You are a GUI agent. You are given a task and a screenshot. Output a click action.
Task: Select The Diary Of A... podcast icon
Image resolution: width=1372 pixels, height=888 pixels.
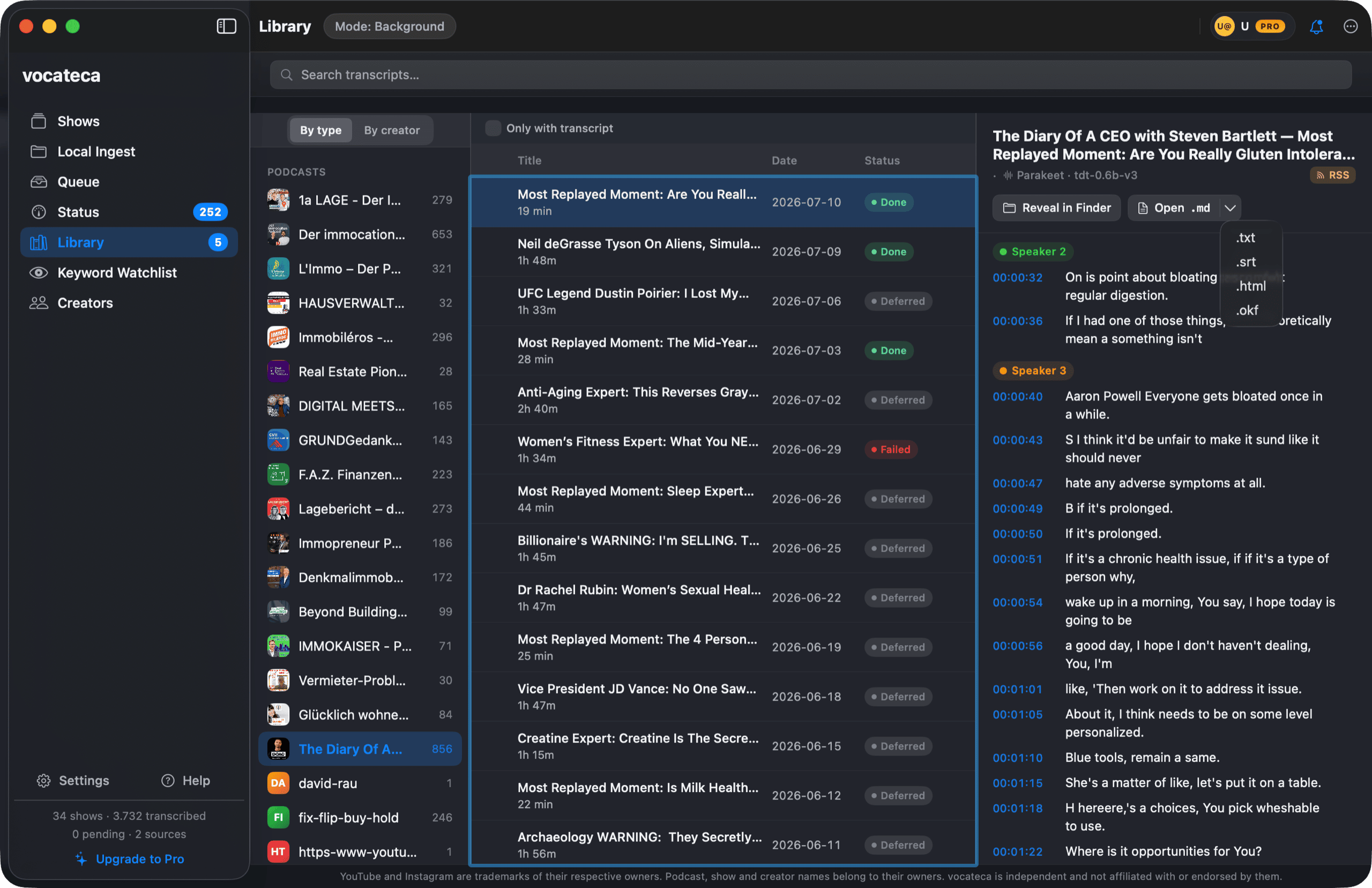click(278, 749)
